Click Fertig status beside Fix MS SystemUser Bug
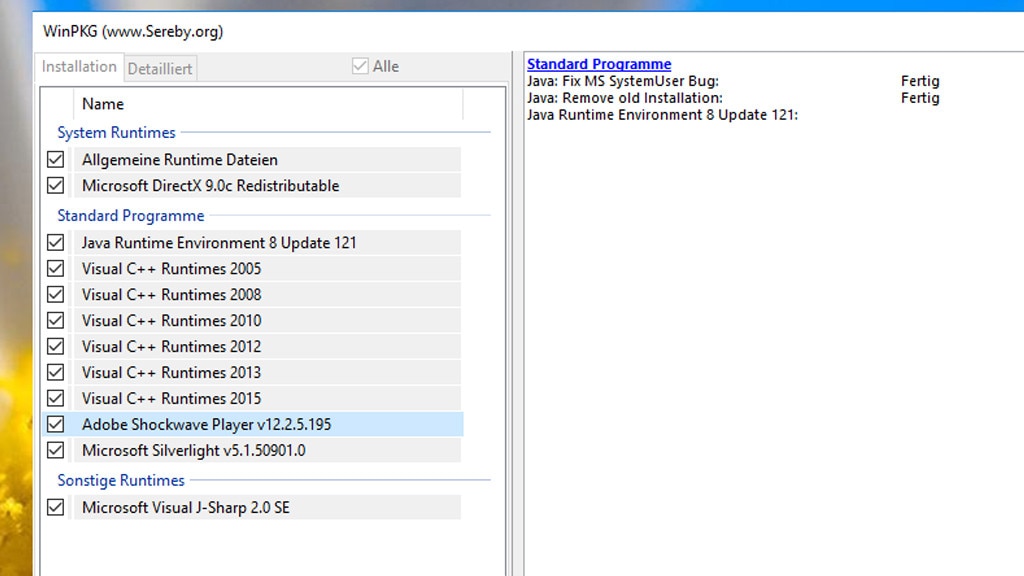The image size is (1024, 576). (920, 81)
